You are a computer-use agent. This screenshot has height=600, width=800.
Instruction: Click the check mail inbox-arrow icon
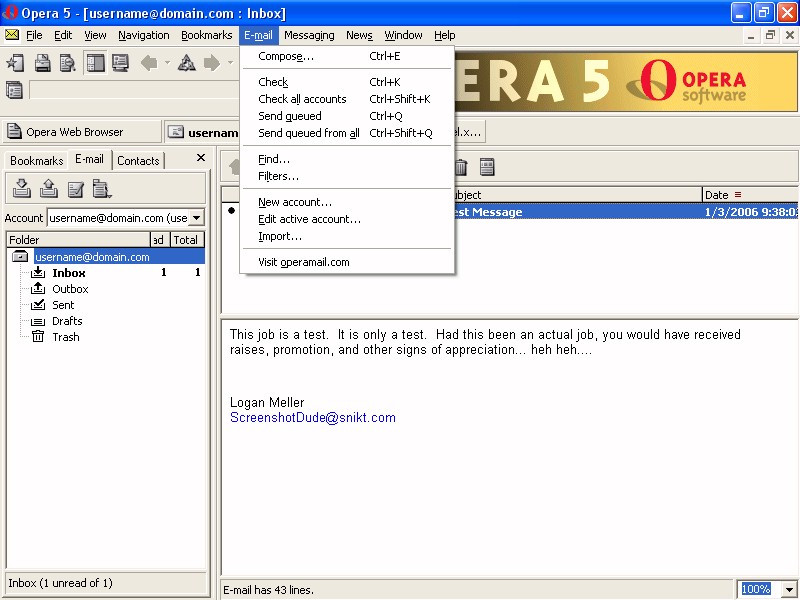click(x=21, y=188)
